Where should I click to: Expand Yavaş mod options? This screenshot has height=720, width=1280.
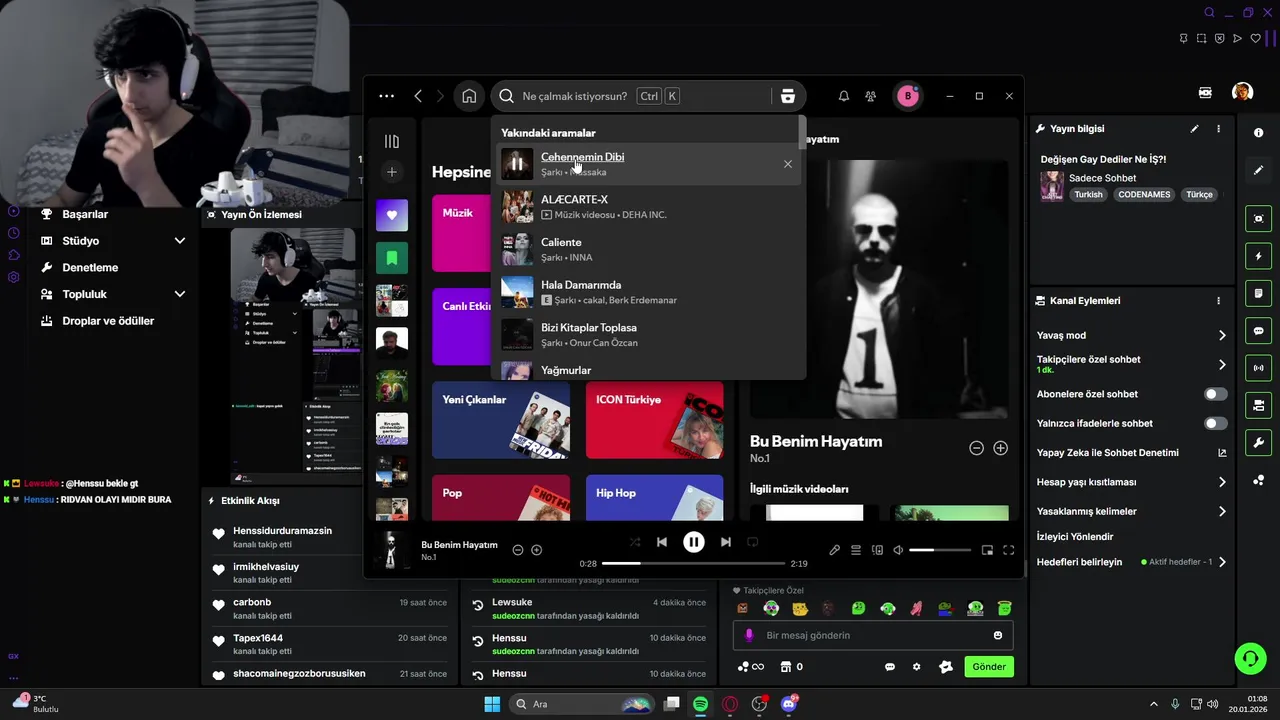1222,335
